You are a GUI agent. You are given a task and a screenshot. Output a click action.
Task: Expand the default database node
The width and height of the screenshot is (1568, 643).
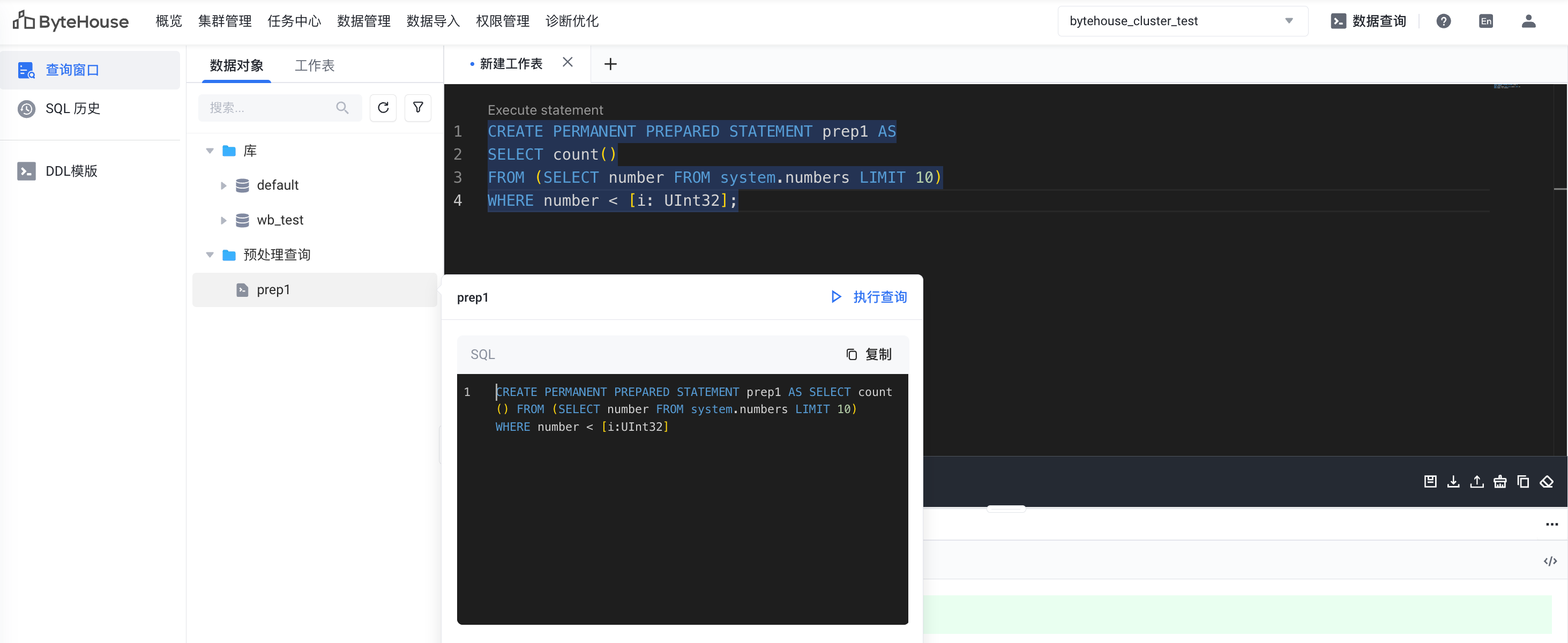[223, 185]
